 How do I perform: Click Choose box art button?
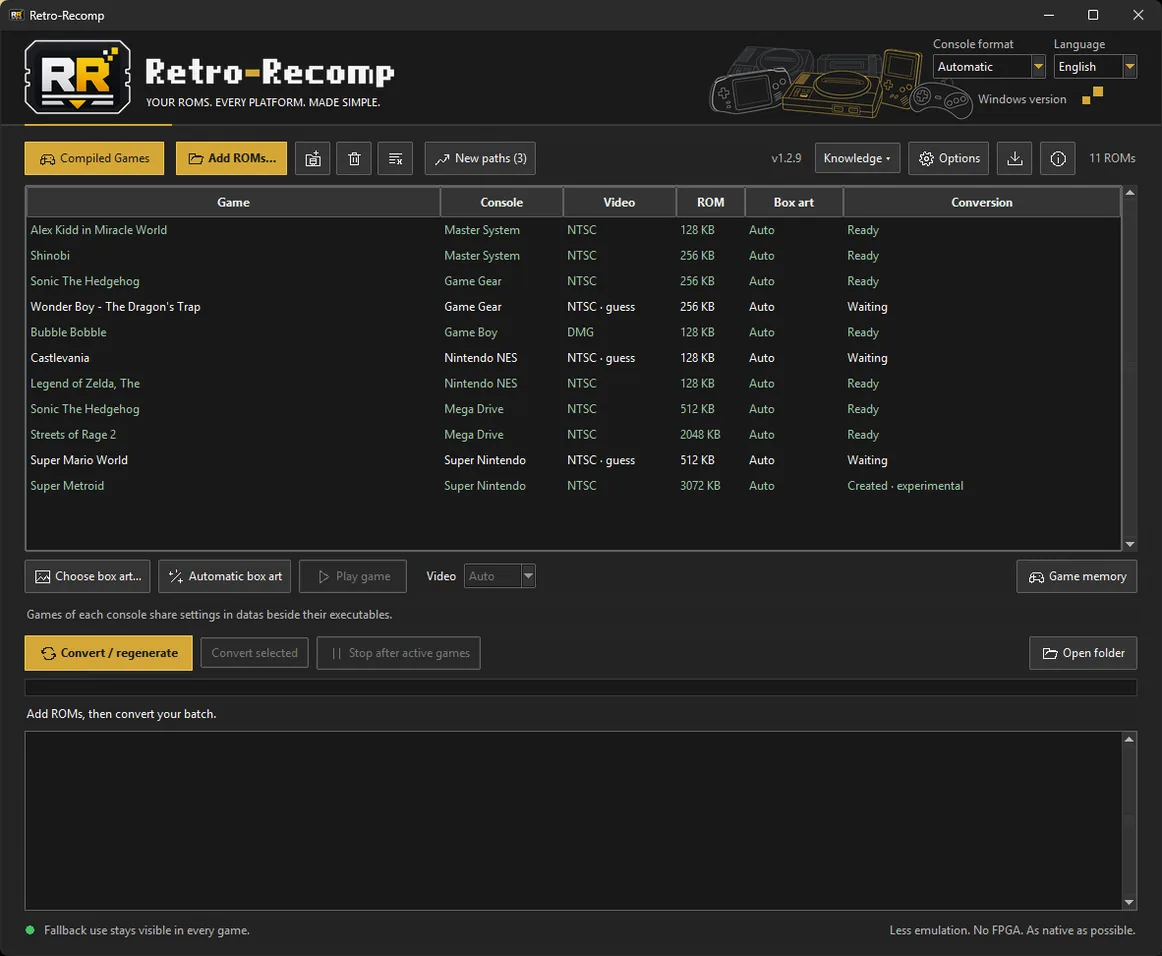click(87, 577)
